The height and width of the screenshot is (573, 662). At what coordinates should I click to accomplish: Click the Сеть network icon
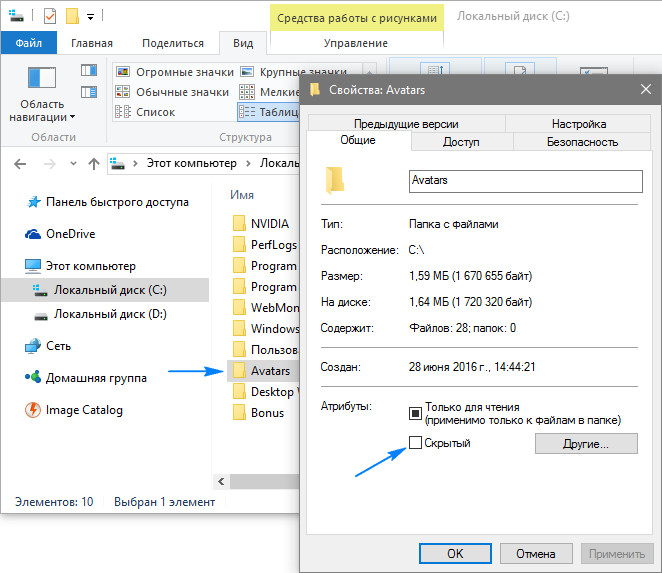(32, 346)
